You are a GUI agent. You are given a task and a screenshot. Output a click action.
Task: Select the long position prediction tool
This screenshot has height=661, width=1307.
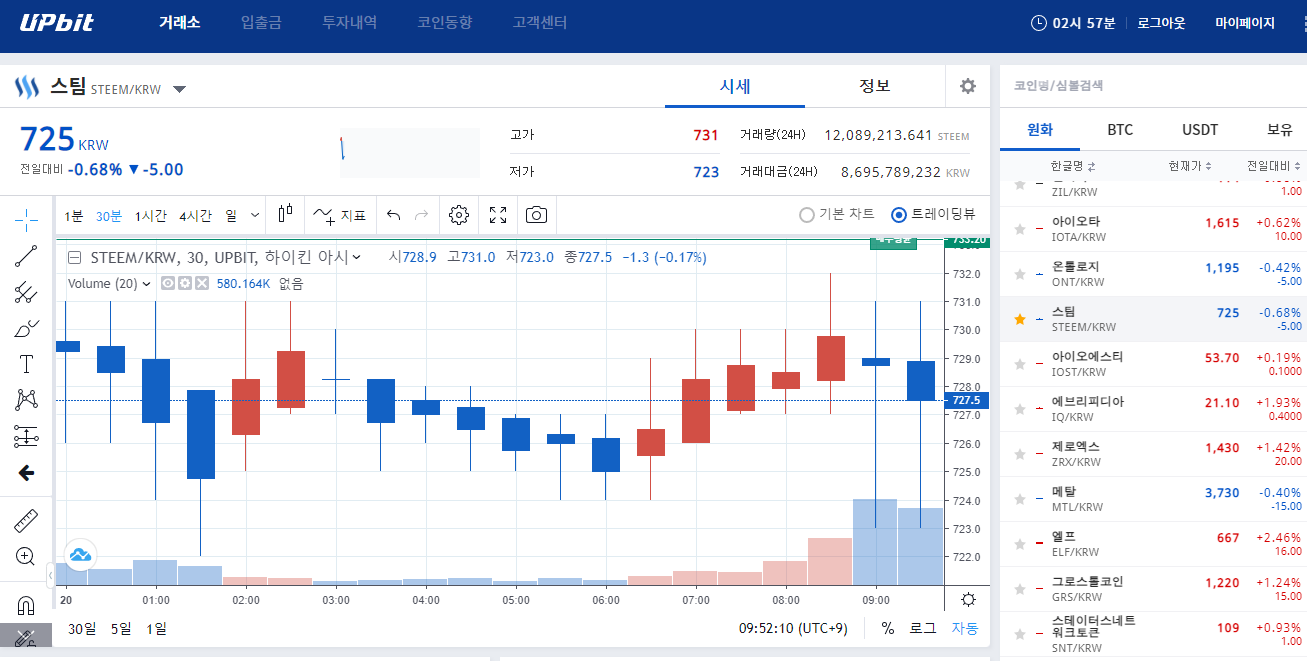coord(26,436)
